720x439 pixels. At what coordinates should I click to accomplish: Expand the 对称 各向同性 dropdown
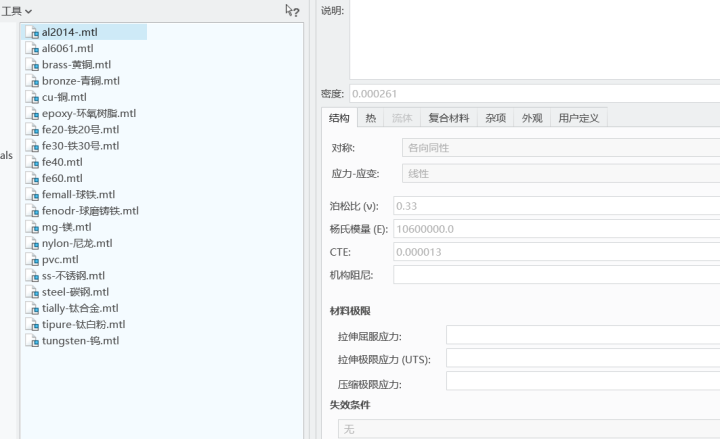558,148
